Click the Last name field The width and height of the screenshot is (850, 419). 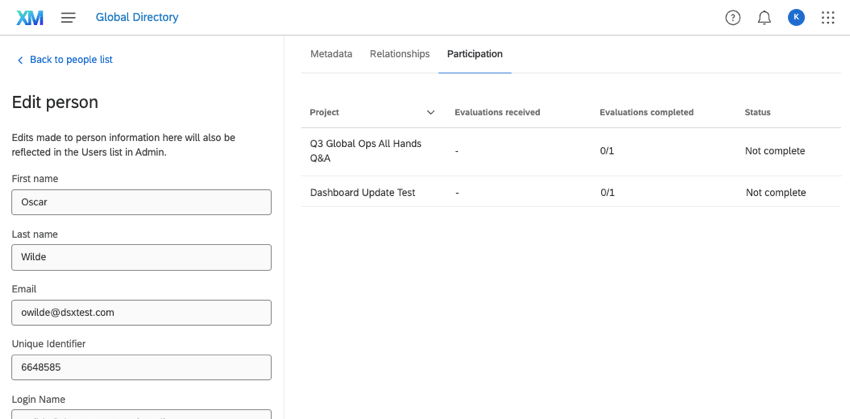141,257
